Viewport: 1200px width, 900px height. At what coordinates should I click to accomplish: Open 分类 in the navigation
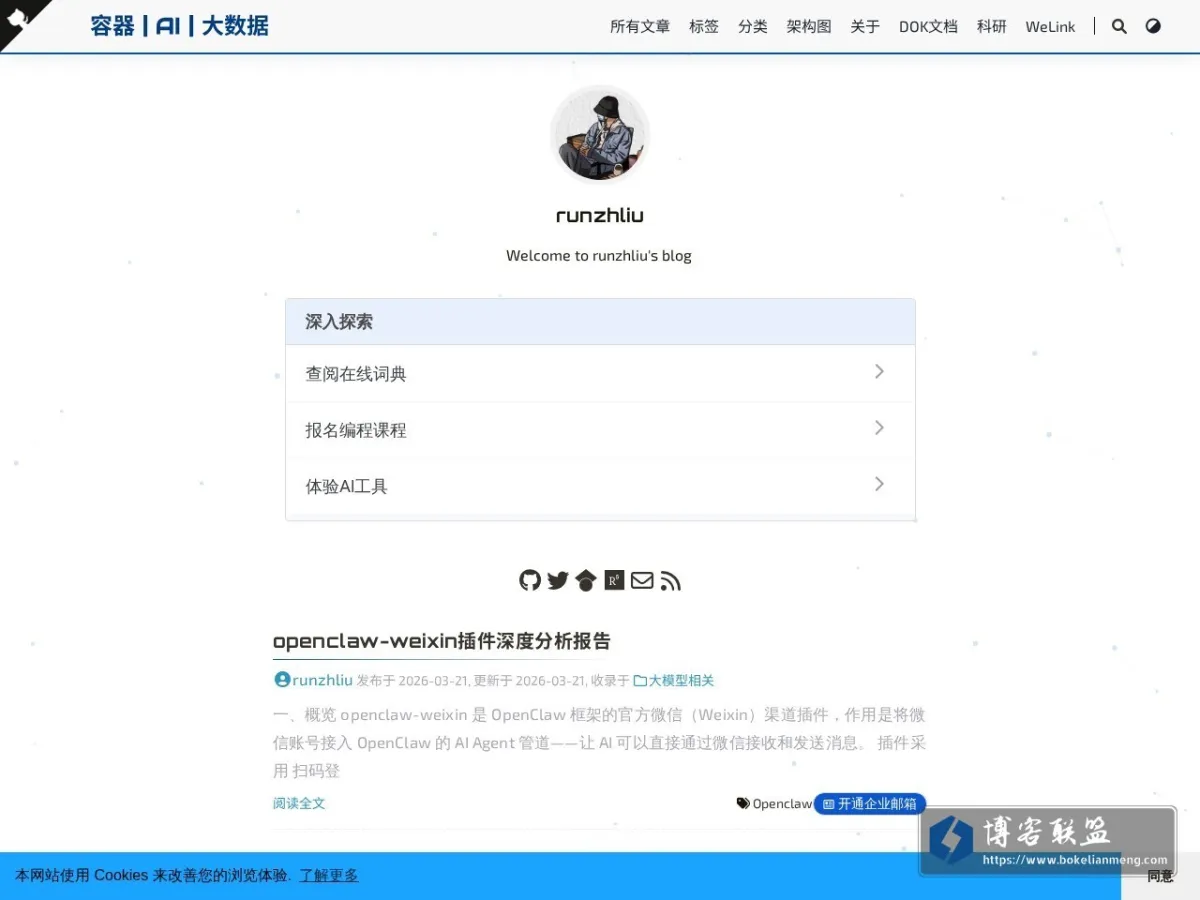[753, 26]
